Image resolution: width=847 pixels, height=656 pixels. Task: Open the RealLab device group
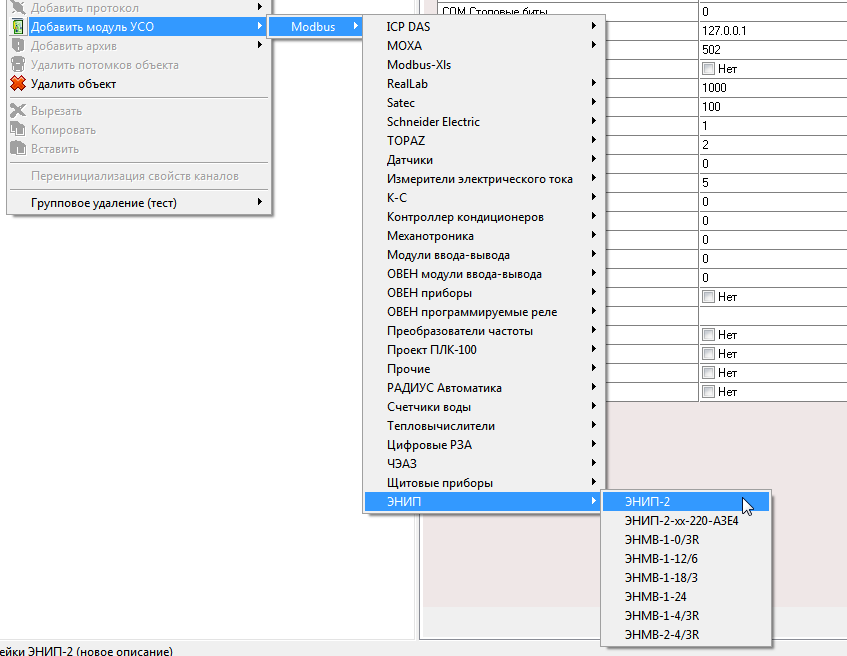point(485,84)
